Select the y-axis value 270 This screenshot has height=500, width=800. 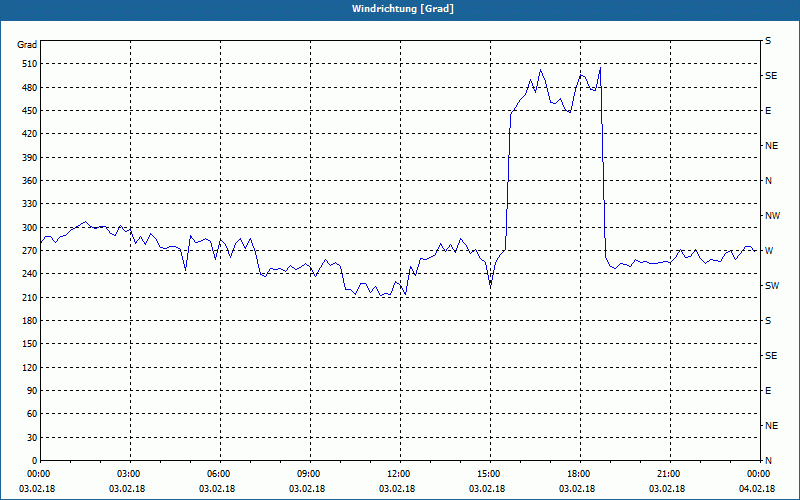coord(30,251)
